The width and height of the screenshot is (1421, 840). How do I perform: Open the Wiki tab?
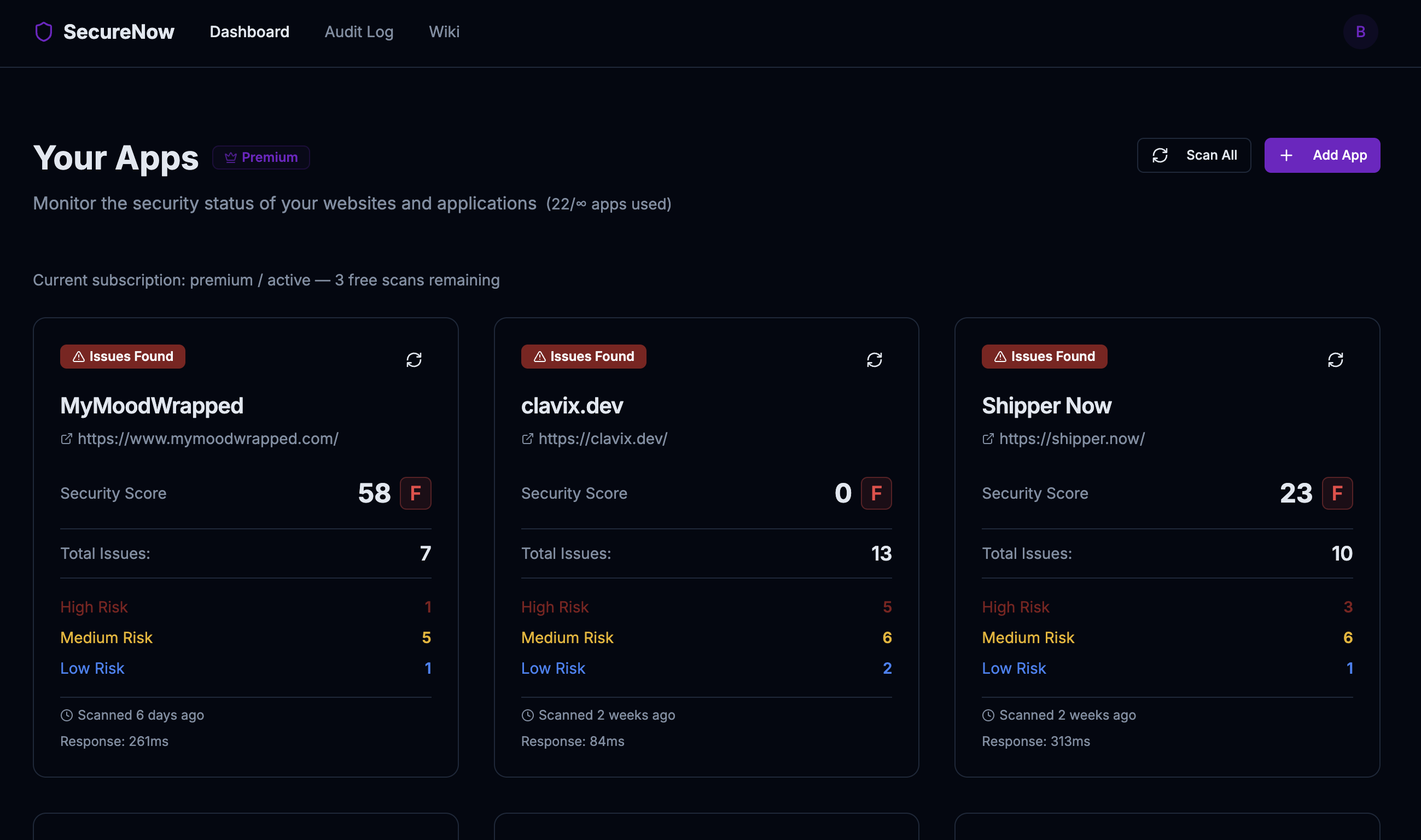(x=444, y=32)
